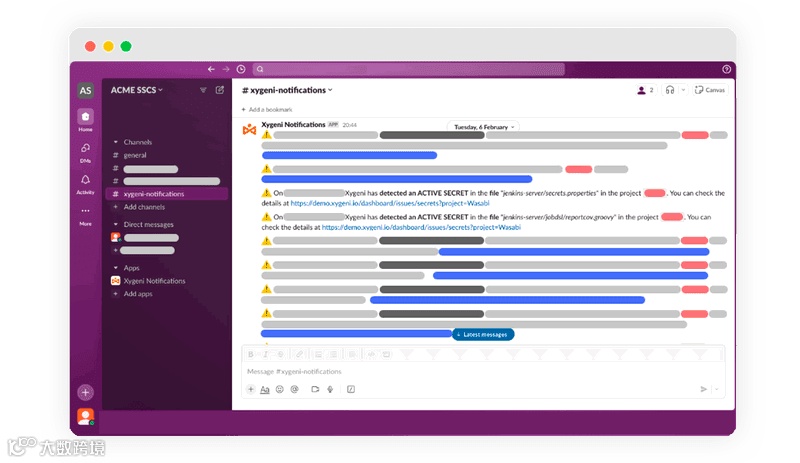Record an audio clip with microphone
800x463 pixels.
[x=330, y=389]
